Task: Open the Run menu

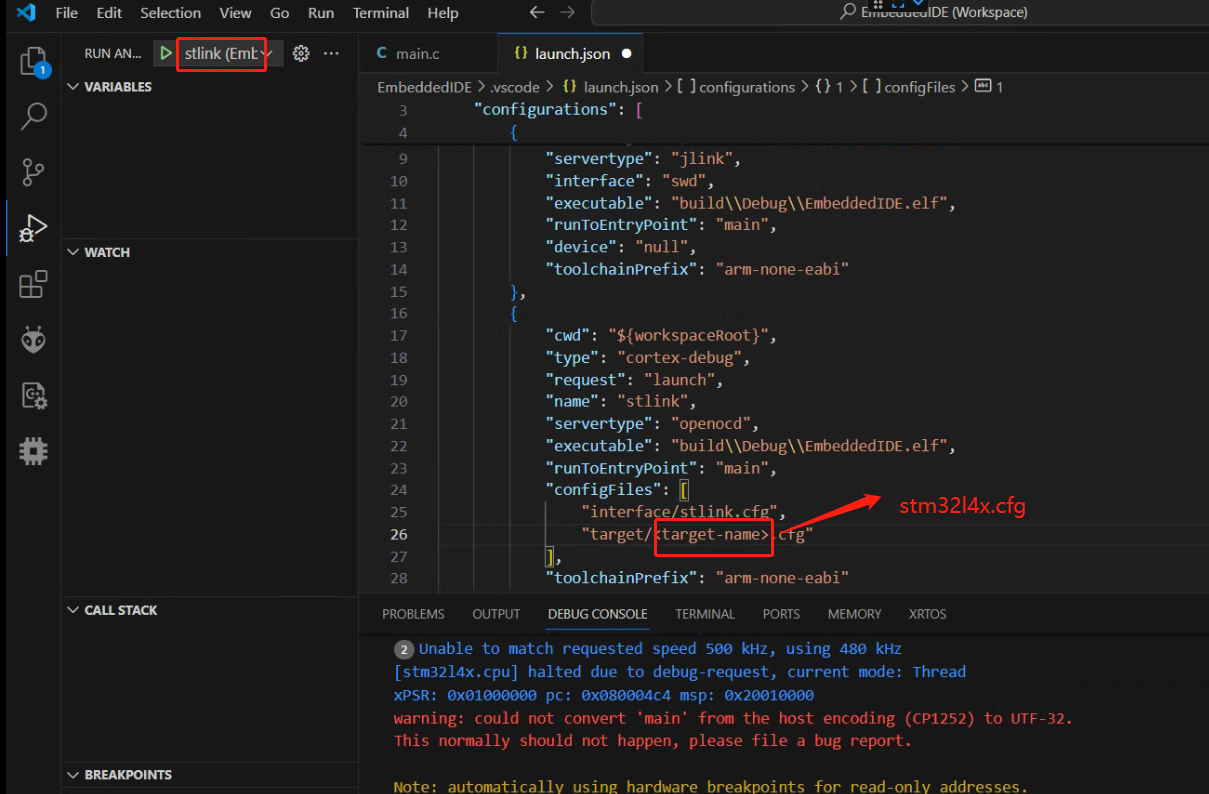Action: [321, 13]
